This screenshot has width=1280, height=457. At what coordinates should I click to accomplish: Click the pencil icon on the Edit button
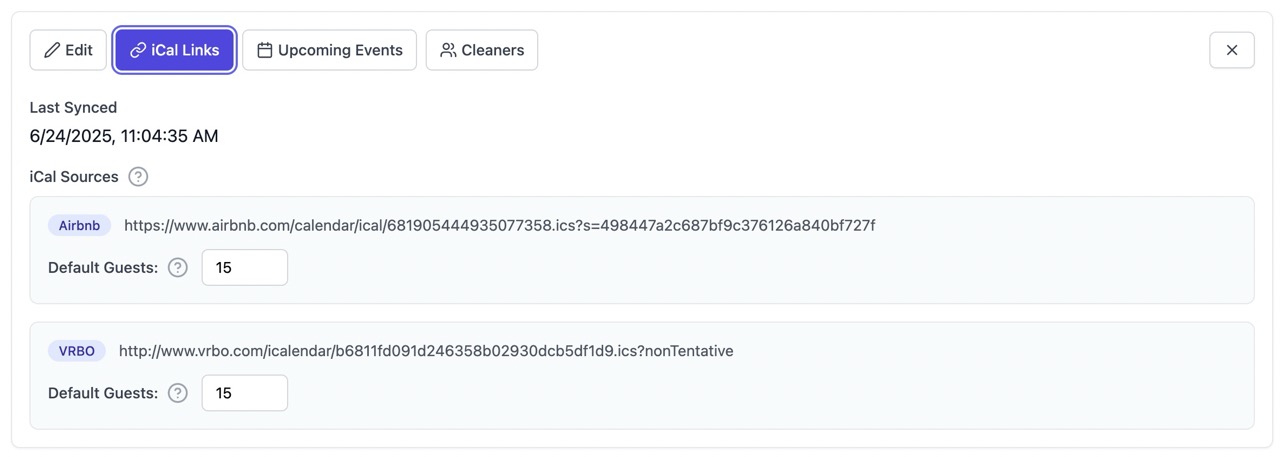52,50
